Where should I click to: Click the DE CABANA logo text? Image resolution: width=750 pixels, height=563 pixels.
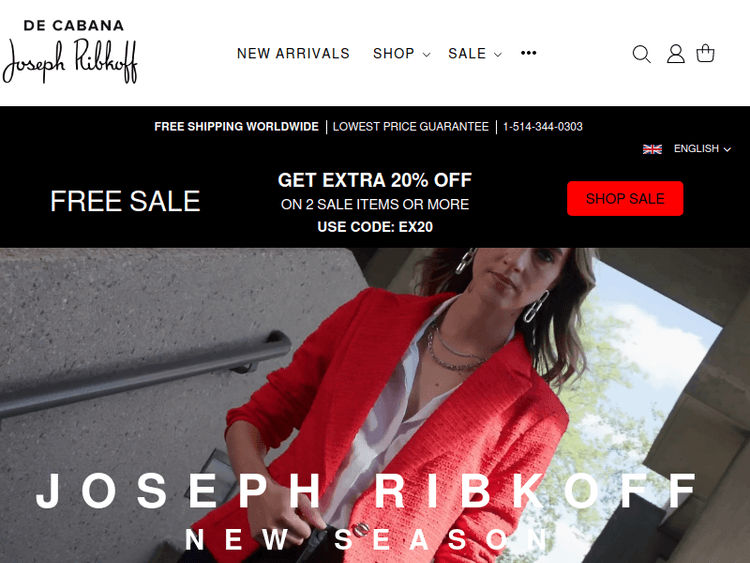tap(74, 26)
